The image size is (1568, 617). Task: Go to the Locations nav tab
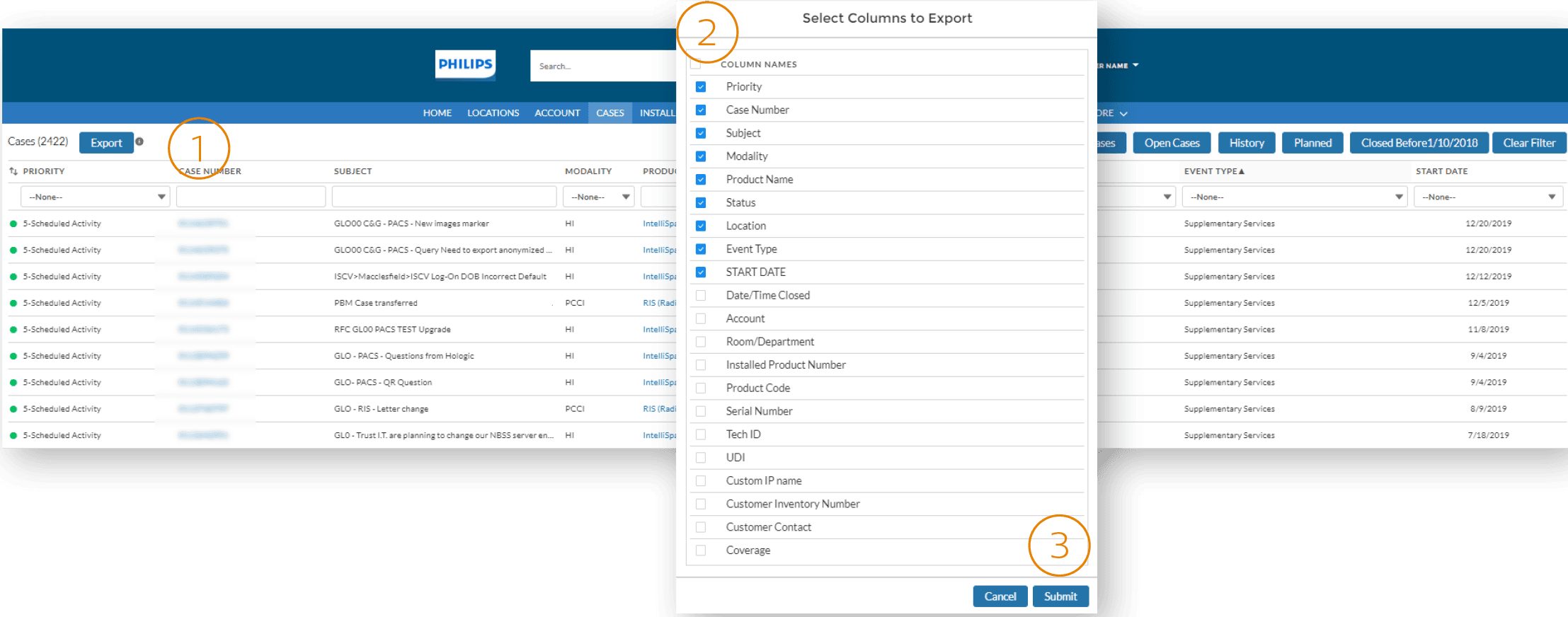pyautogui.click(x=493, y=113)
